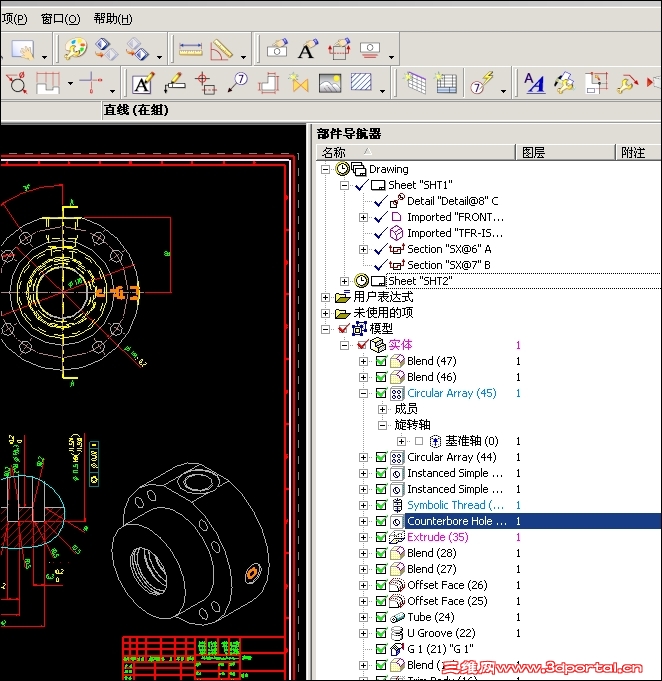Viewport: 662px width, 681px height.
Task: Select Section "SX@6" A view
Action: tap(449, 249)
